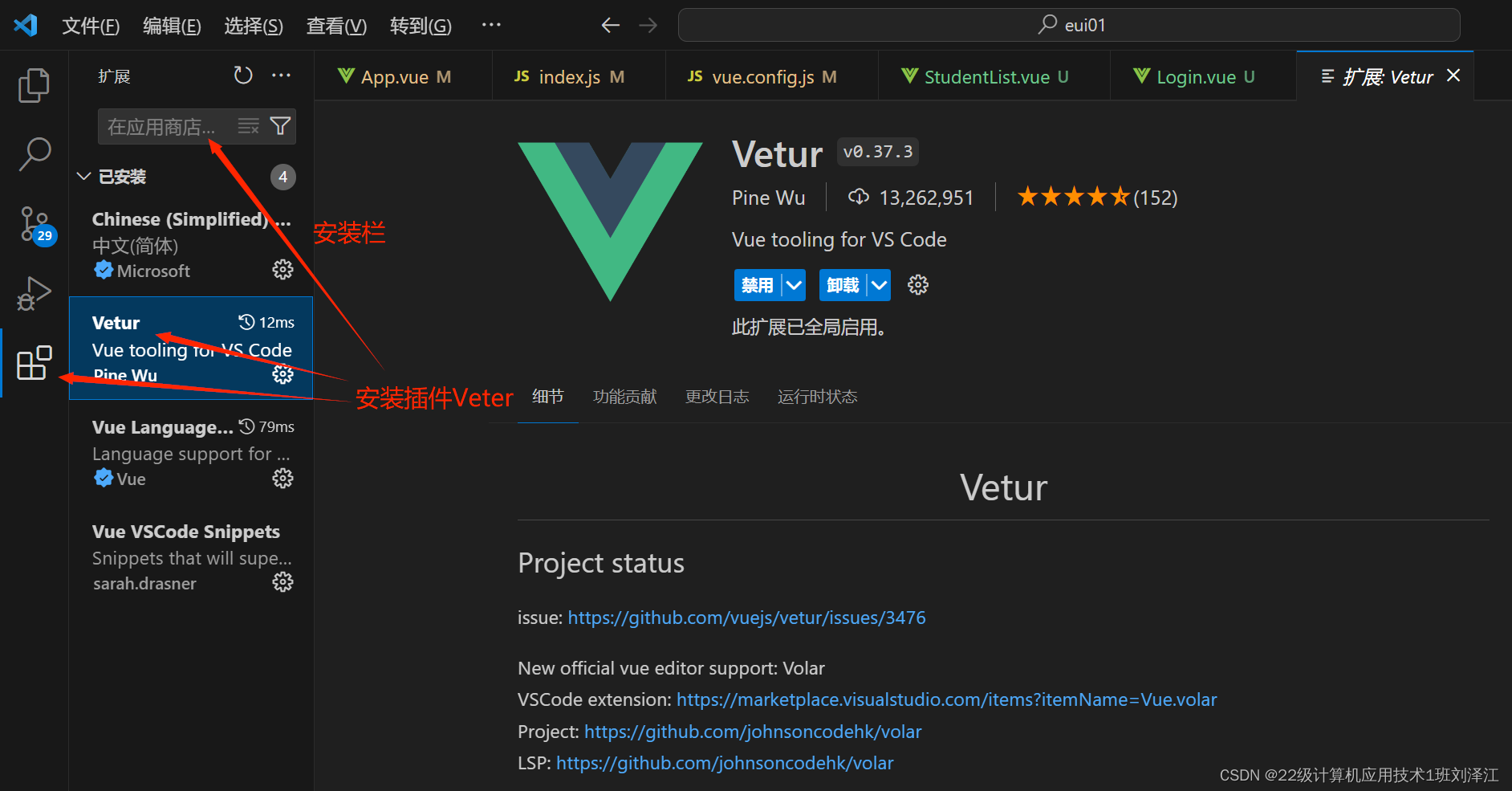Collapse the 已安装 extensions section

[83, 176]
